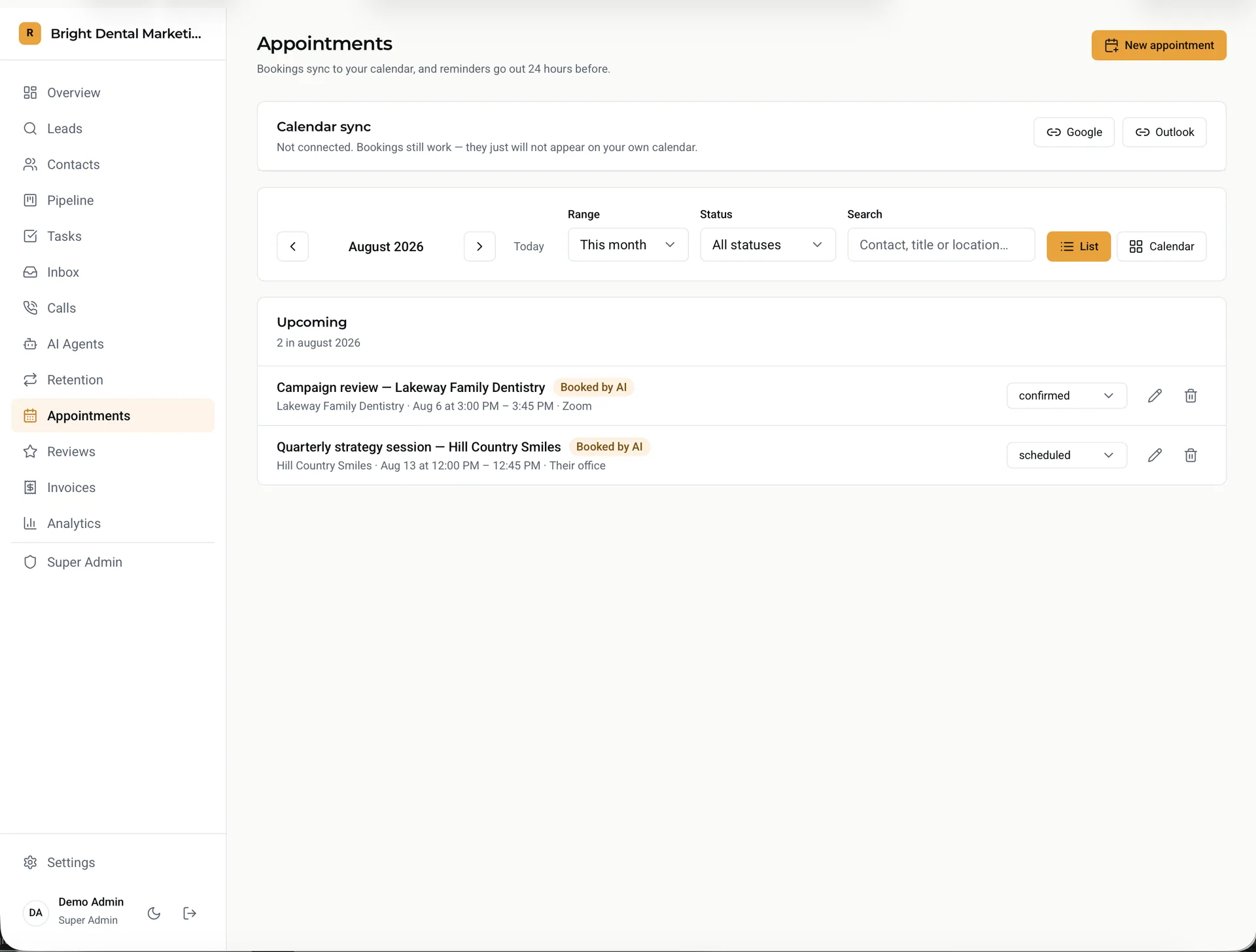Open Calls phone icon in sidebar

(30, 308)
